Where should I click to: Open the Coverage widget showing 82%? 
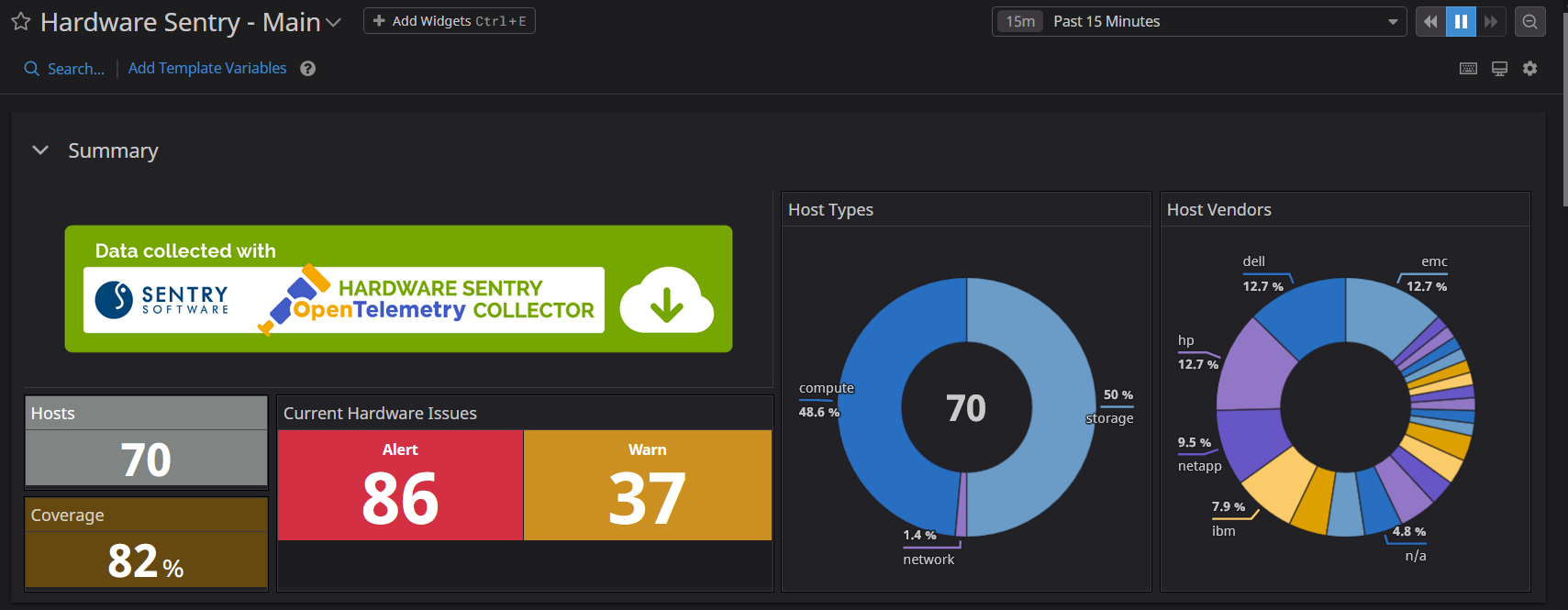[x=146, y=543]
